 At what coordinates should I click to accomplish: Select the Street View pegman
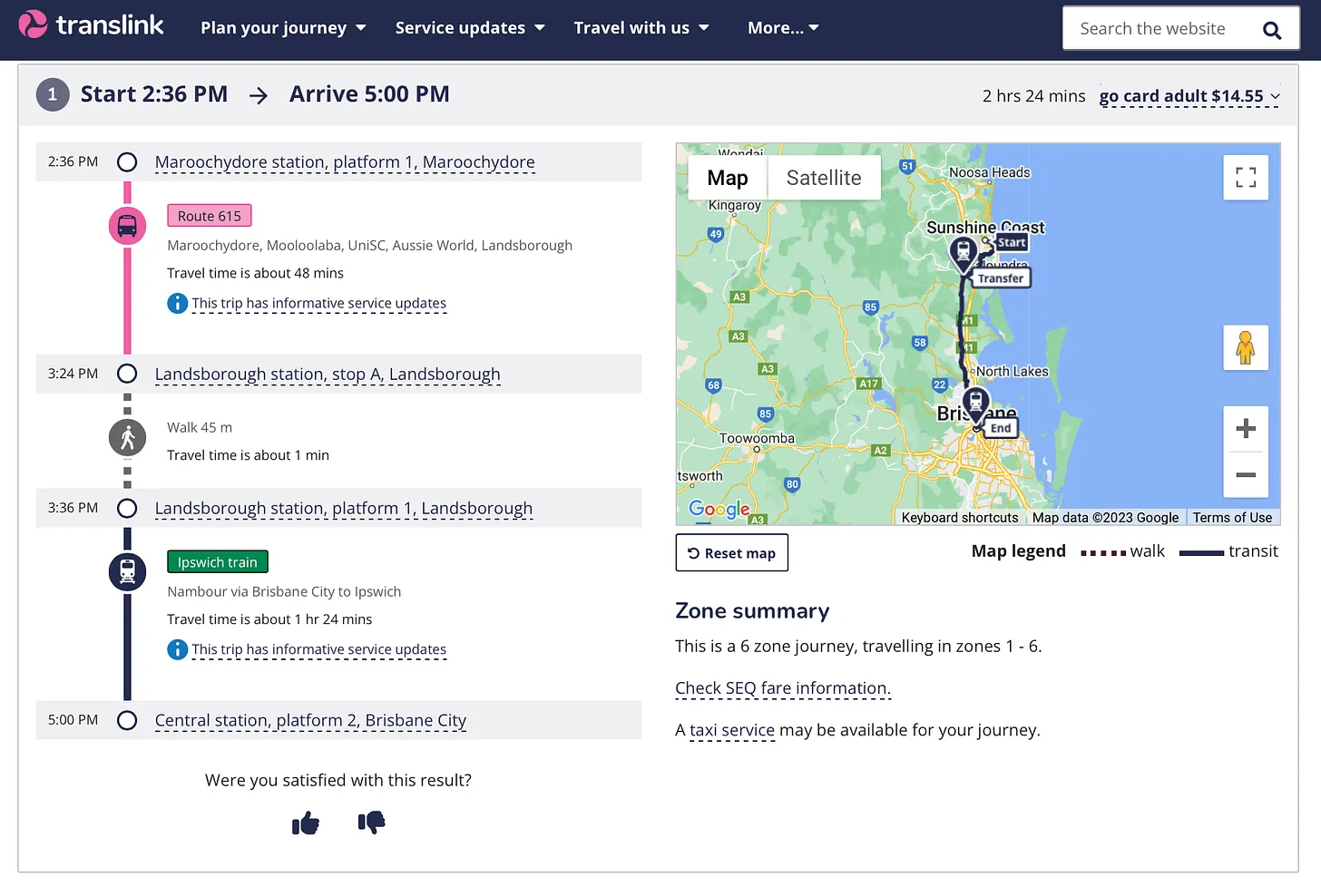click(x=1246, y=348)
